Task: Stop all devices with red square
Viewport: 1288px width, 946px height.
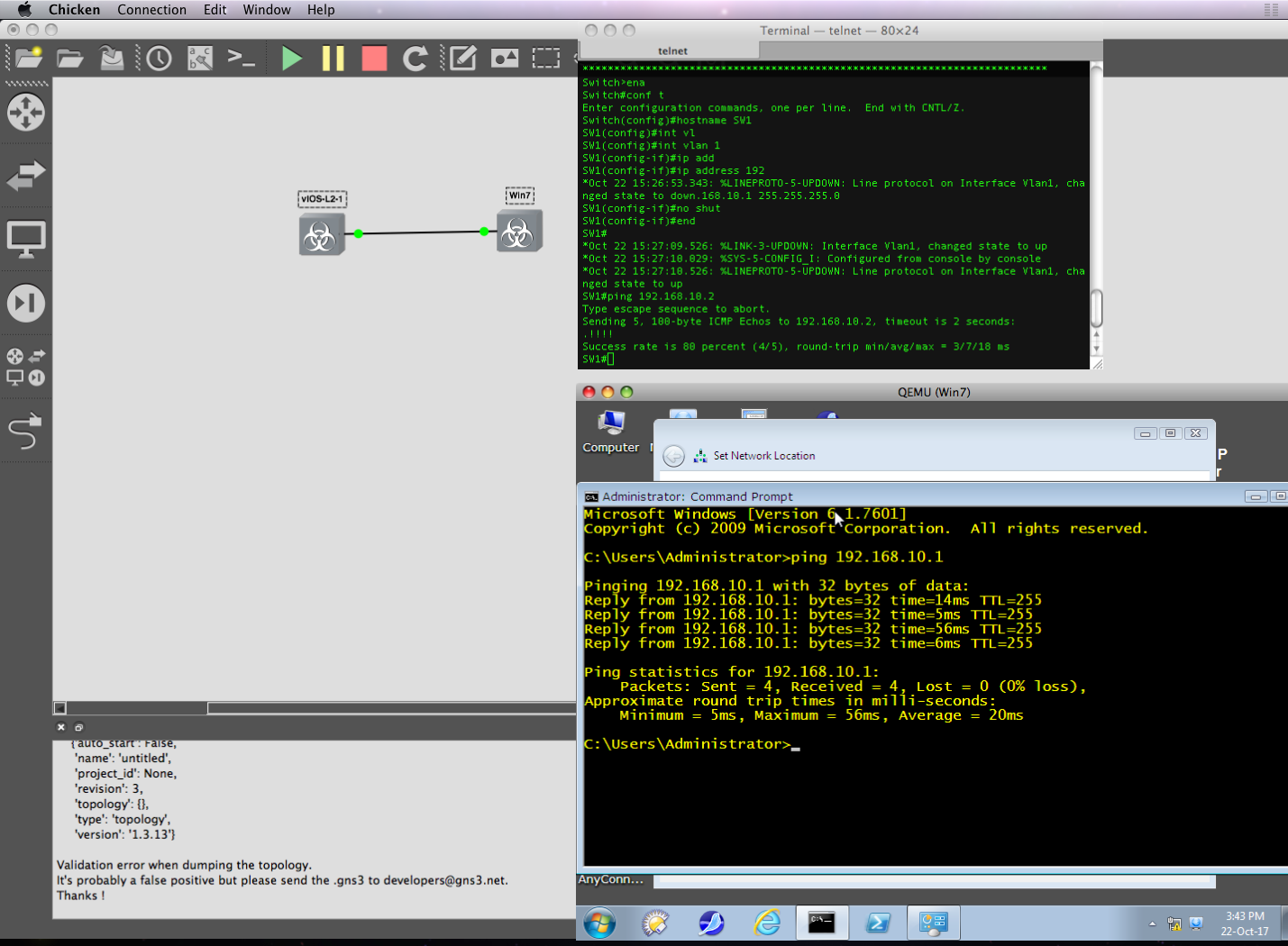Action: coord(374,59)
